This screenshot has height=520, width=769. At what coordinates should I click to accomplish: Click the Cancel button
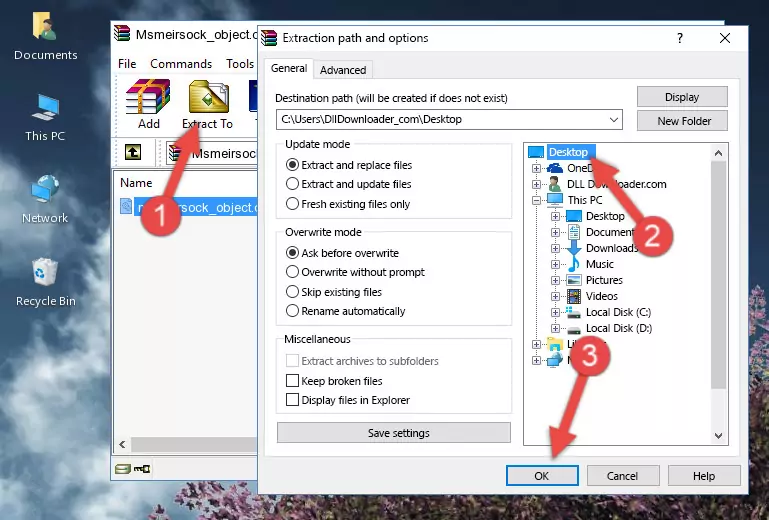pyautogui.click(x=623, y=476)
